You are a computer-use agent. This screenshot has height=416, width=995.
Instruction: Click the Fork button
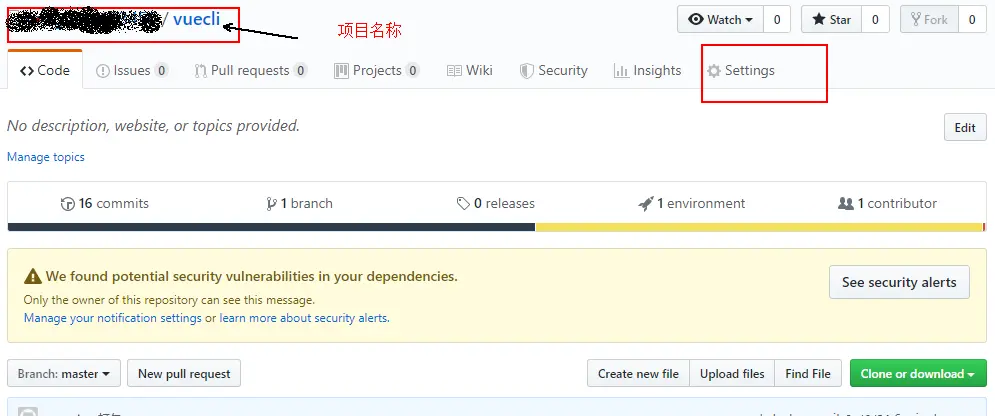click(929, 20)
